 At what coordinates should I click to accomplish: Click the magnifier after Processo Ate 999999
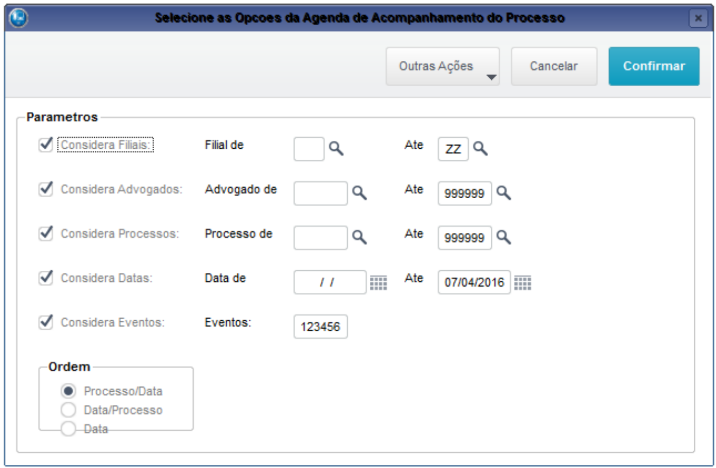(x=504, y=237)
